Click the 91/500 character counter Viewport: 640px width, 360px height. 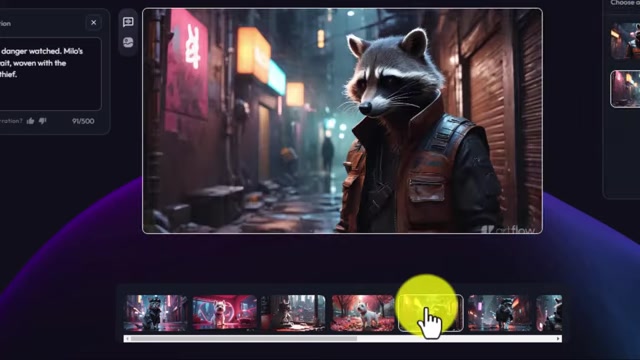tap(83, 121)
